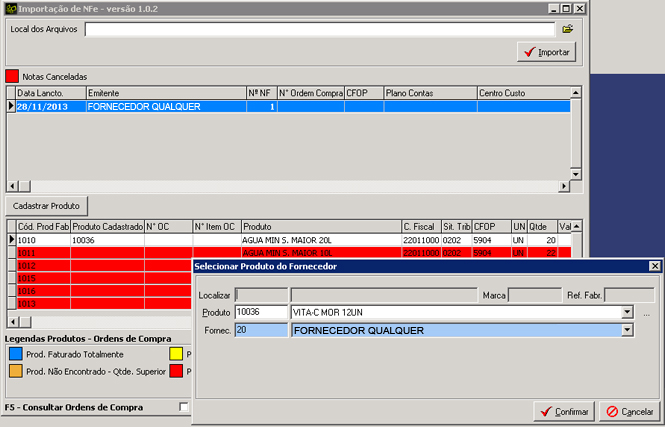
Task: Select the AGUA MIN S. MAIOR 20L product row
Action: pos(320,240)
